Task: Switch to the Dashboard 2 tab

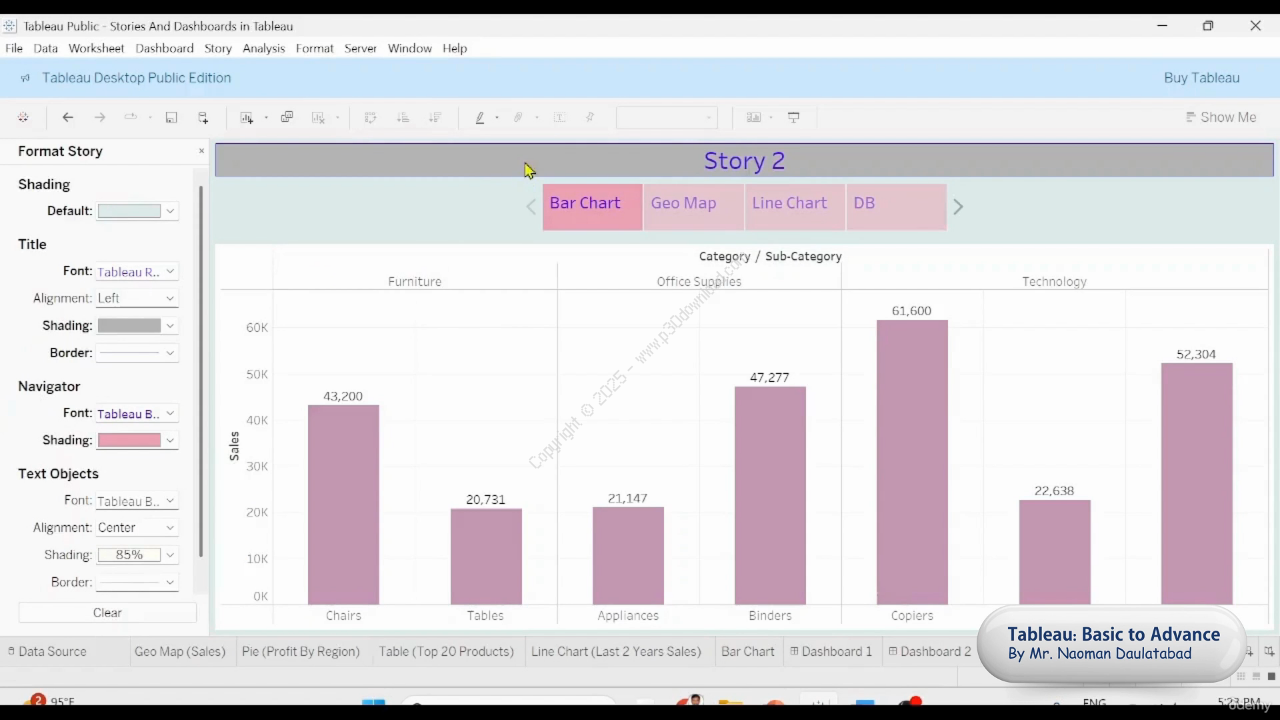Action: [x=930, y=651]
